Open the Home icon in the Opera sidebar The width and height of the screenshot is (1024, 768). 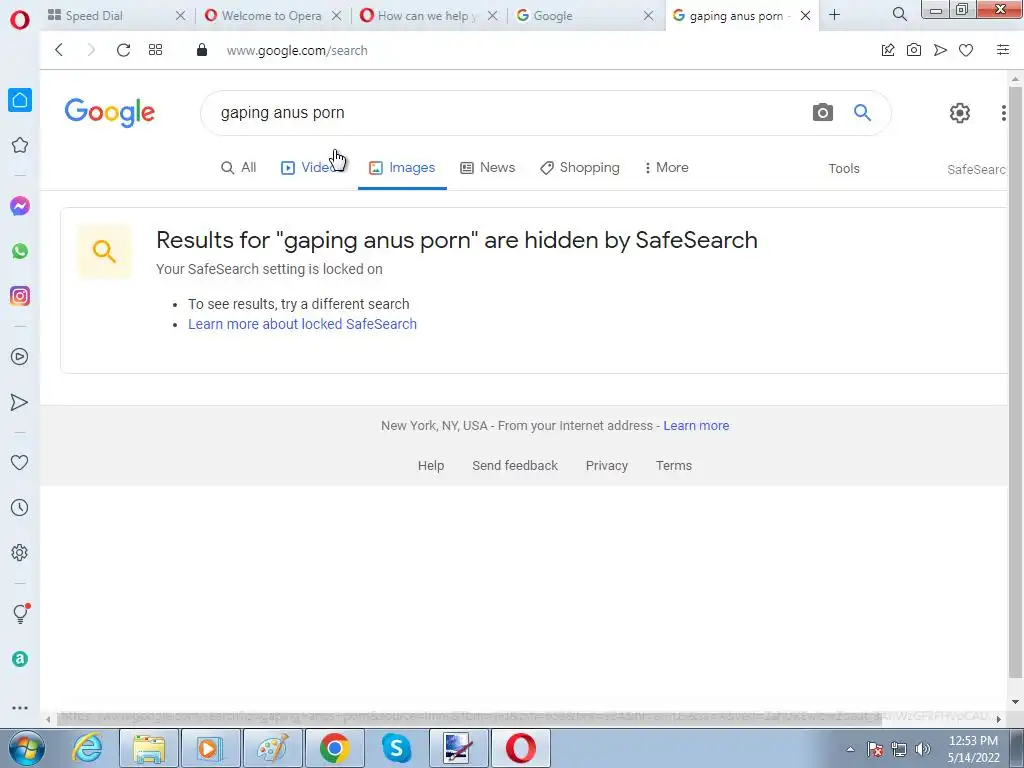point(20,100)
